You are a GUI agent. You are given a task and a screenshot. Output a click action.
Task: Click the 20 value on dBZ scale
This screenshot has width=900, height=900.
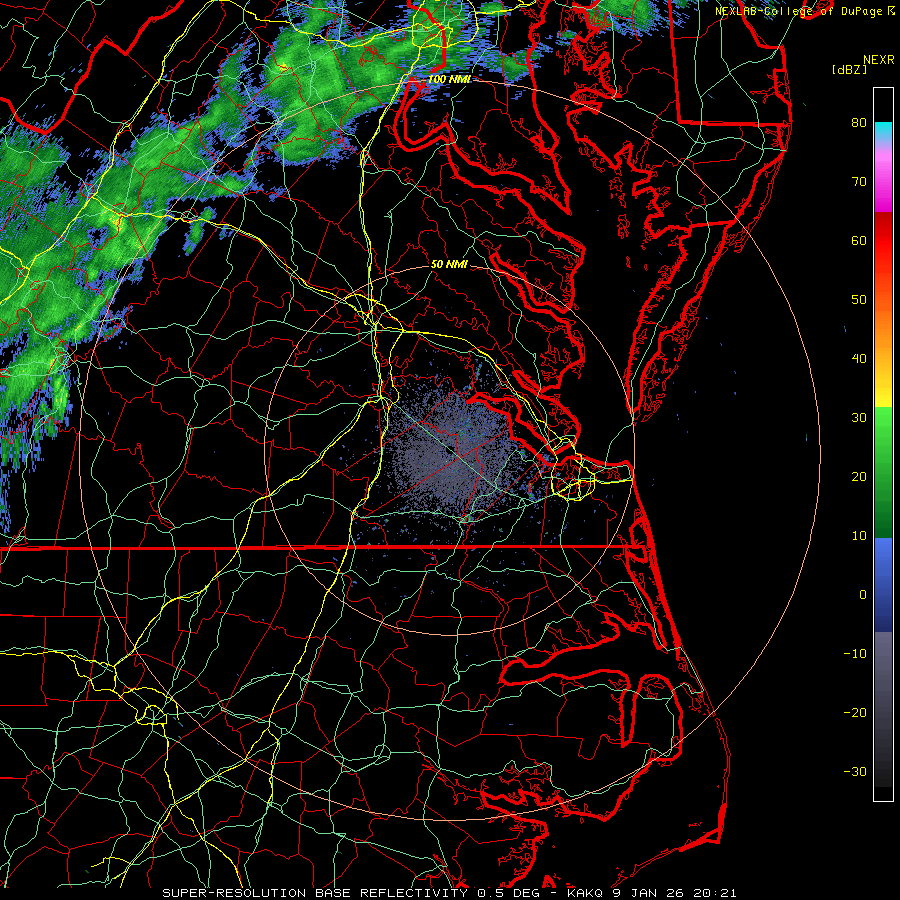point(859,477)
